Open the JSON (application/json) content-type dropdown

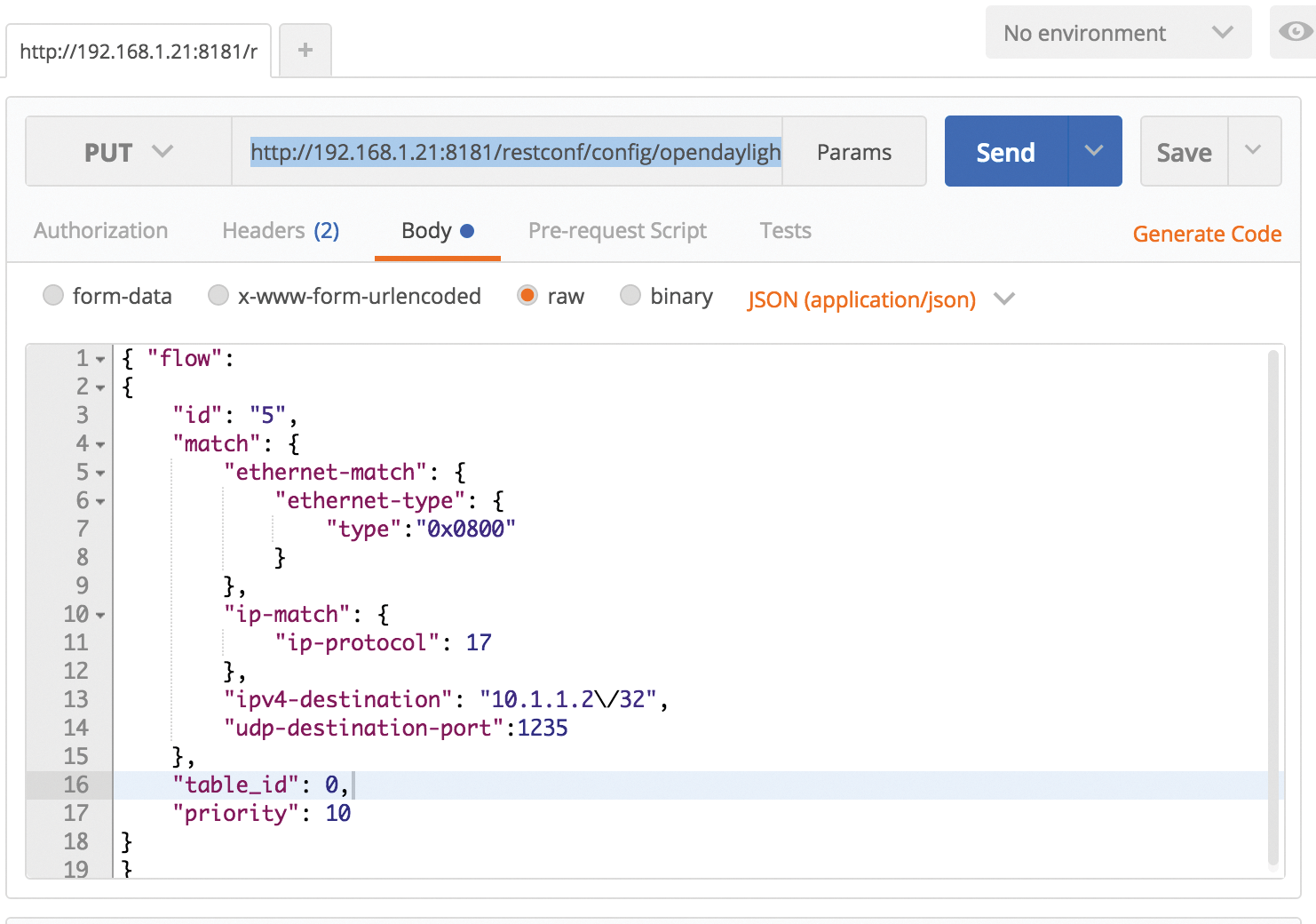tap(1003, 299)
